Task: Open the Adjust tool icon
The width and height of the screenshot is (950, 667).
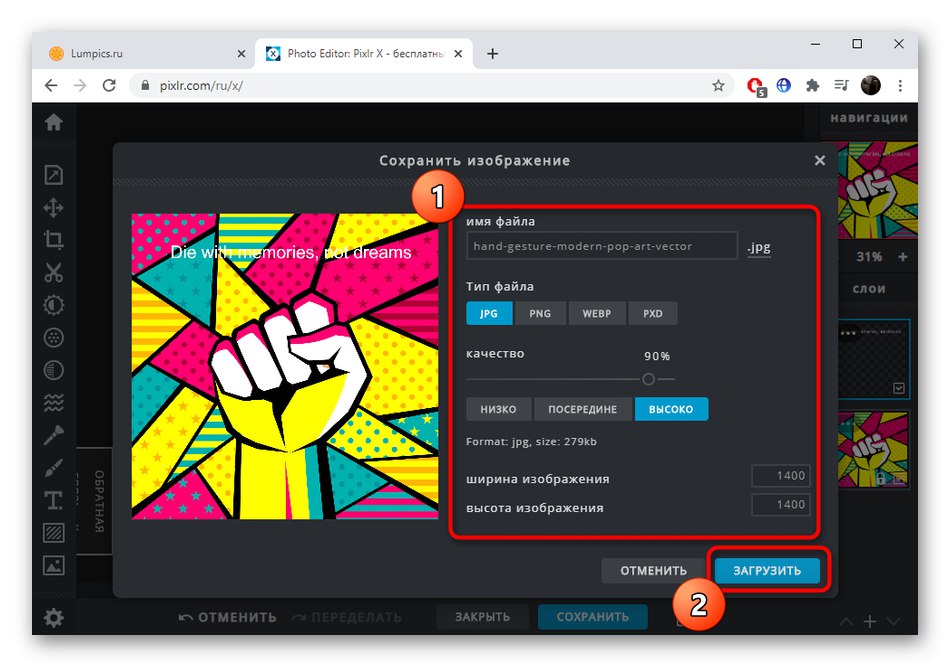Action: click(53, 305)
